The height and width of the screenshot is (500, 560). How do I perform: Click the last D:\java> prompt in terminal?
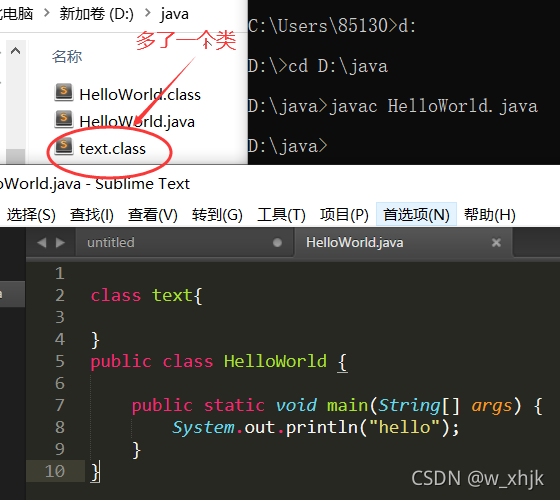288,146
